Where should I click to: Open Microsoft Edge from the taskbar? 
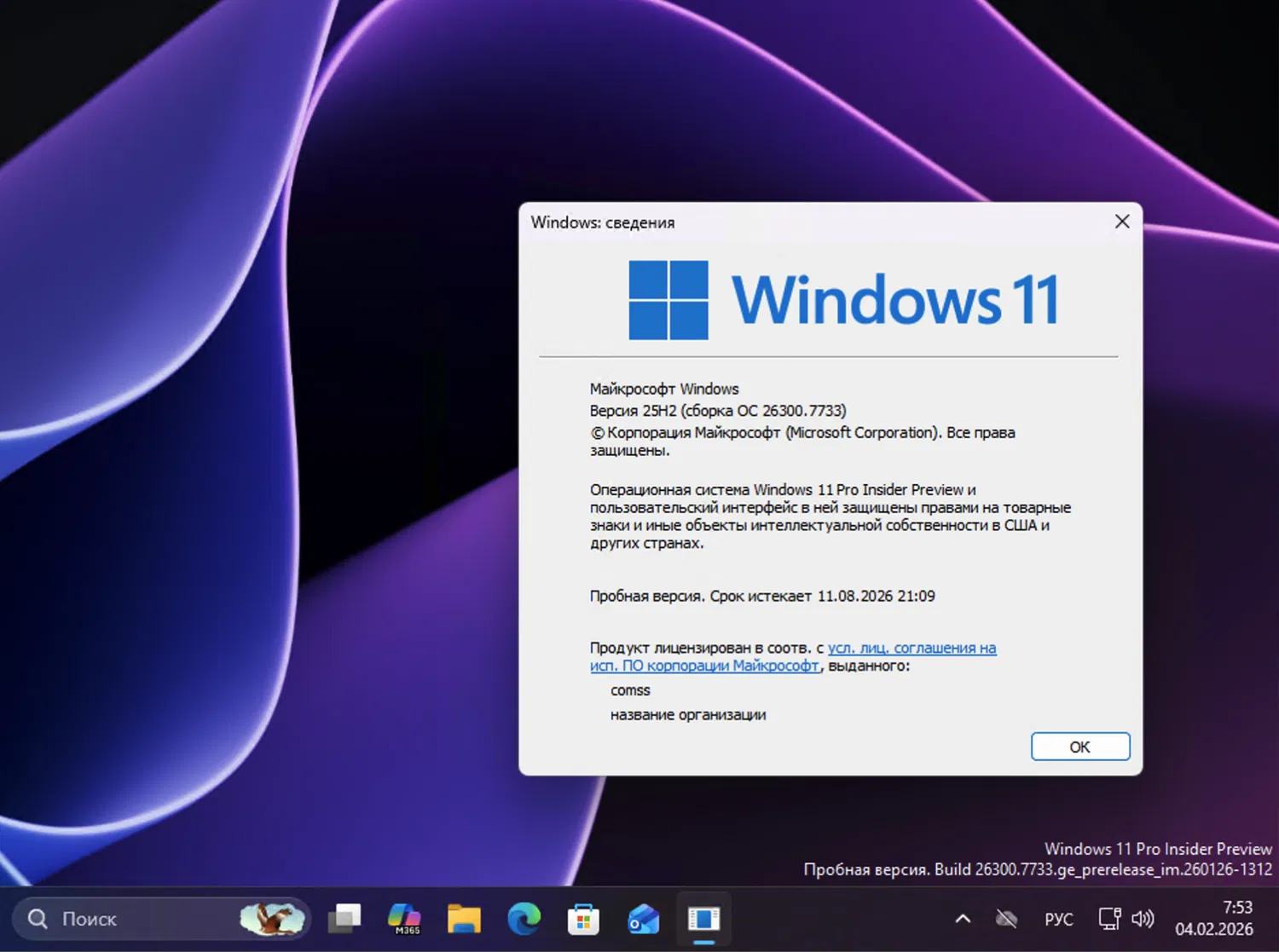pyautogui.click(x=524, y=919)
